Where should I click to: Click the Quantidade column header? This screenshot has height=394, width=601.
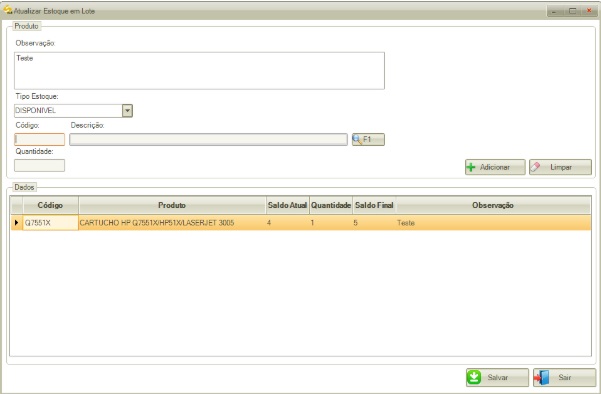point(331,205)
